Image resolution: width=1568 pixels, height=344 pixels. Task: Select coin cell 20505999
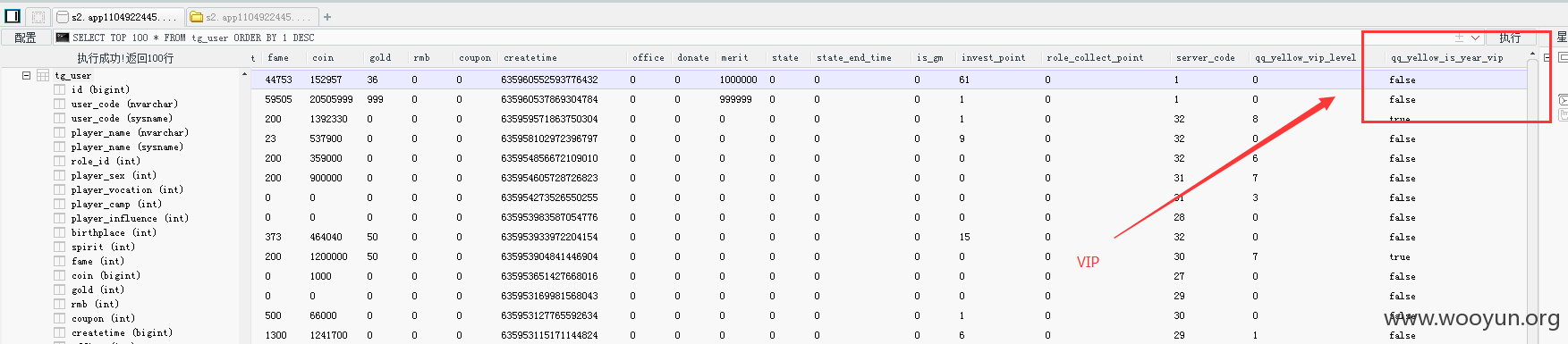(x=331, y=99)
